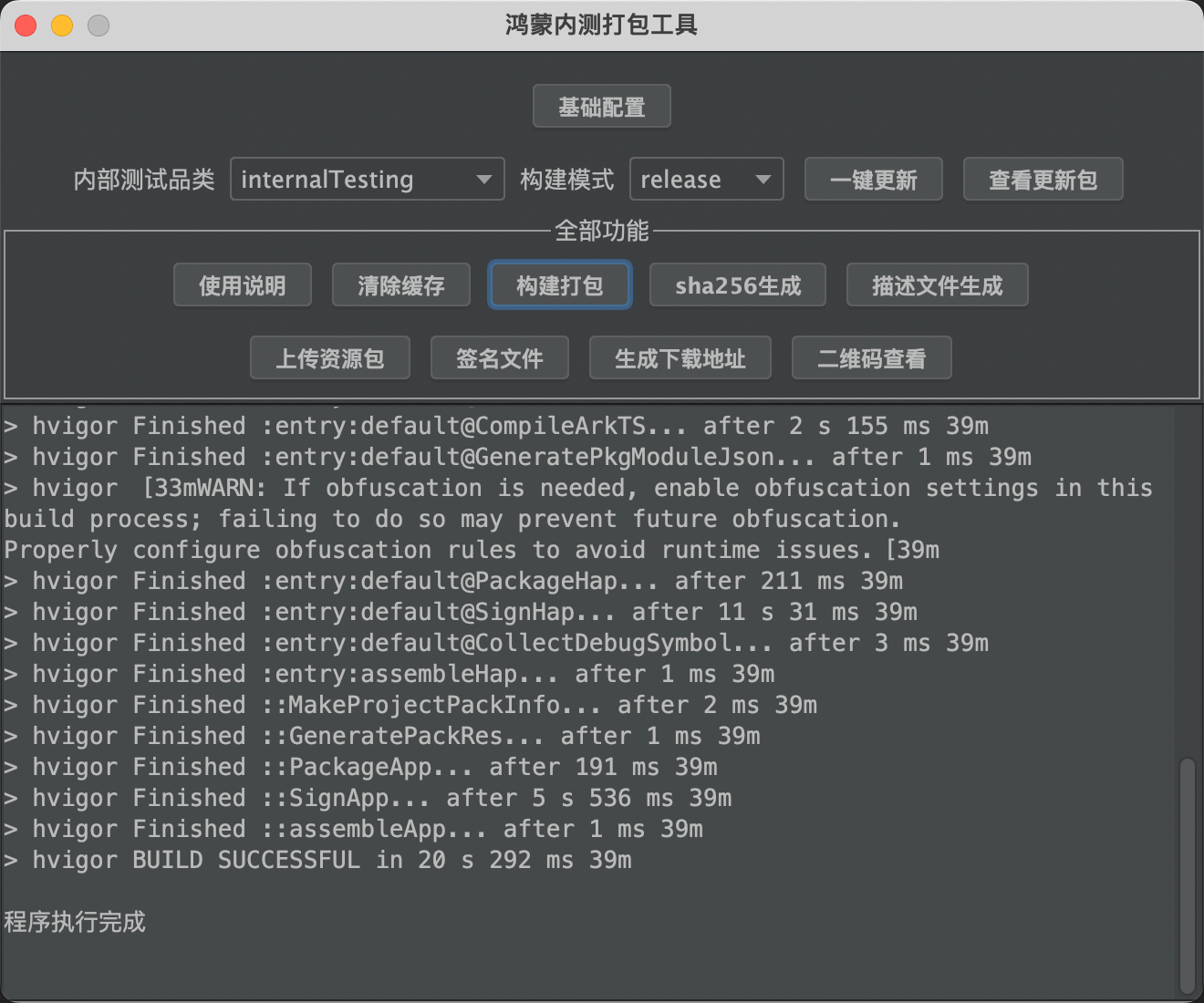Click the 查看更新包 button
Viewport: 1204px width, 1003px height.
1043,179
